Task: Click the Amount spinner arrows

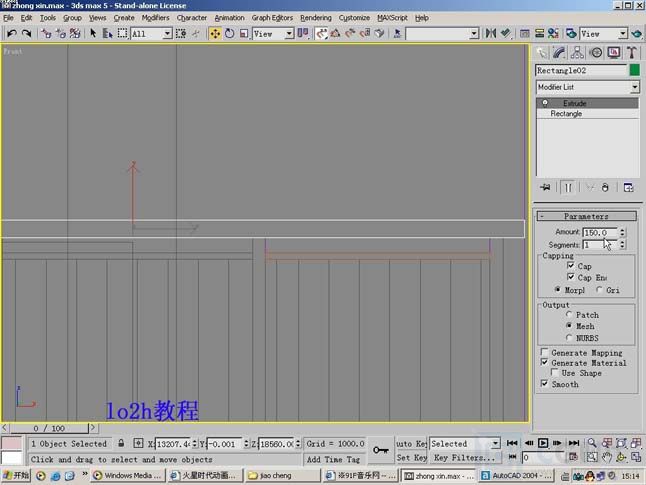Action: (x=623, y=232)
